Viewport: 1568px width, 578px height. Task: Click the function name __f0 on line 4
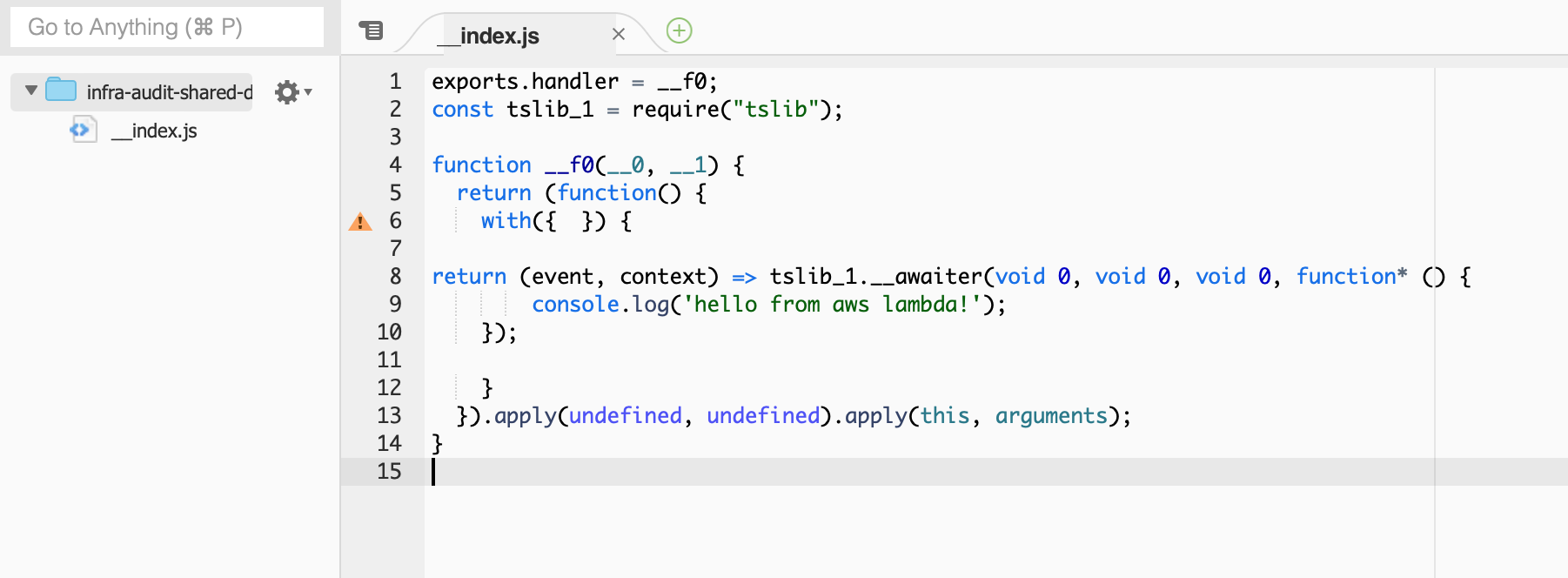coord(570,165)
